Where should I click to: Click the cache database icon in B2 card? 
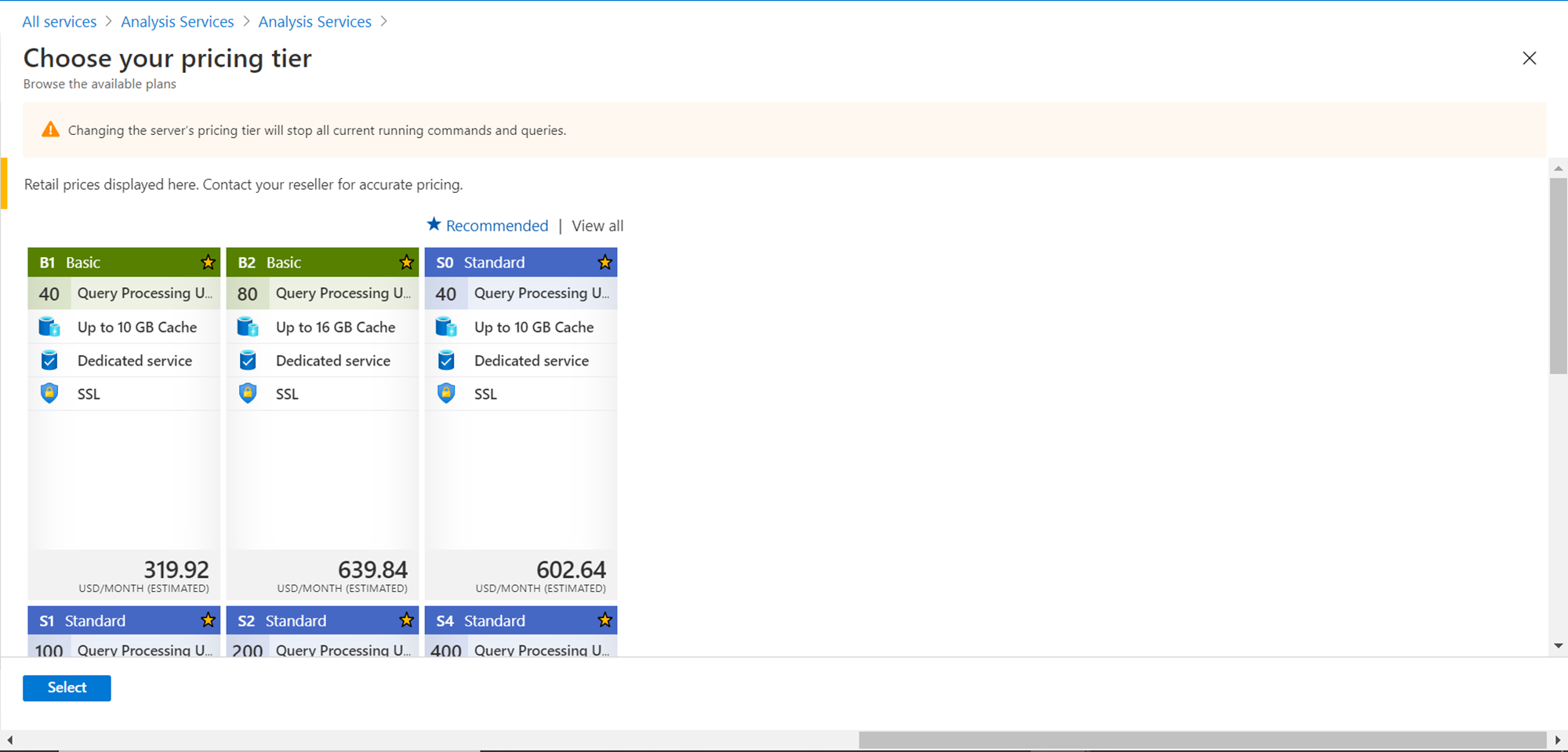[248, 326]
